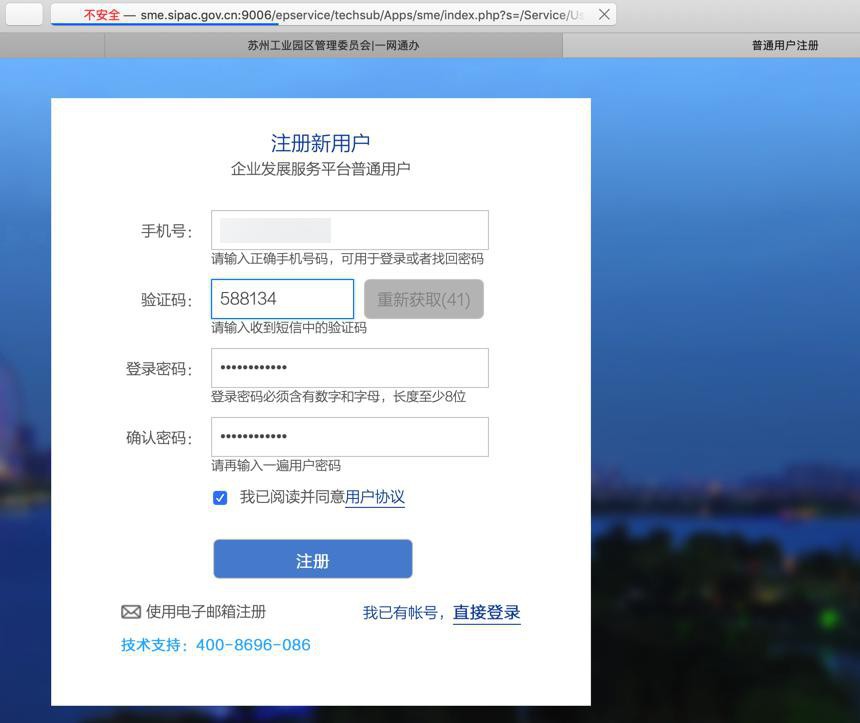This screenshot has height=723, width=860.
Task: Choose 使用电子邮箱注册 option
Action: point(206,612)
